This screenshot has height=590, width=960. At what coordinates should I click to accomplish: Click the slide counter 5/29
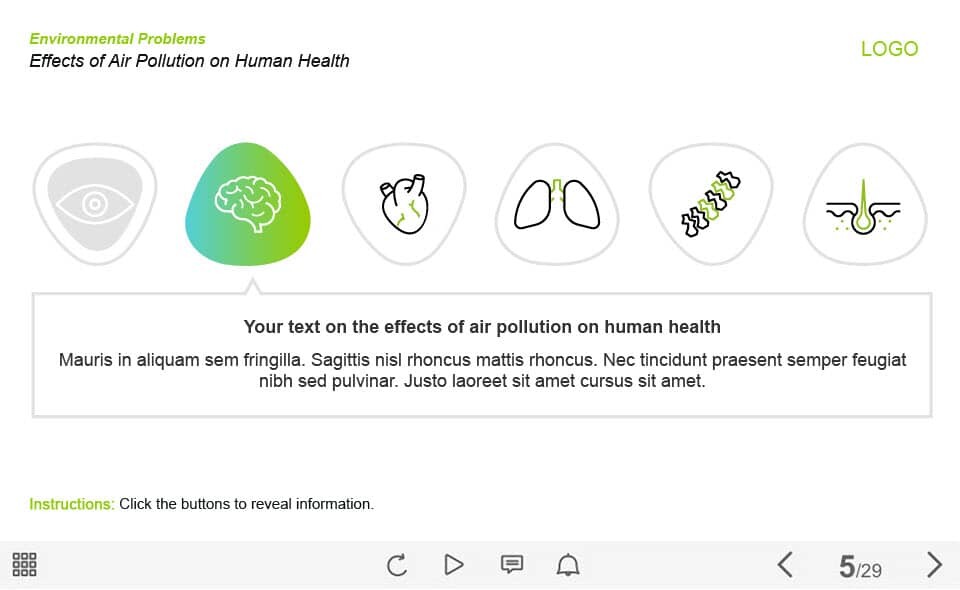pyautogui.click(x=860, y=568)
